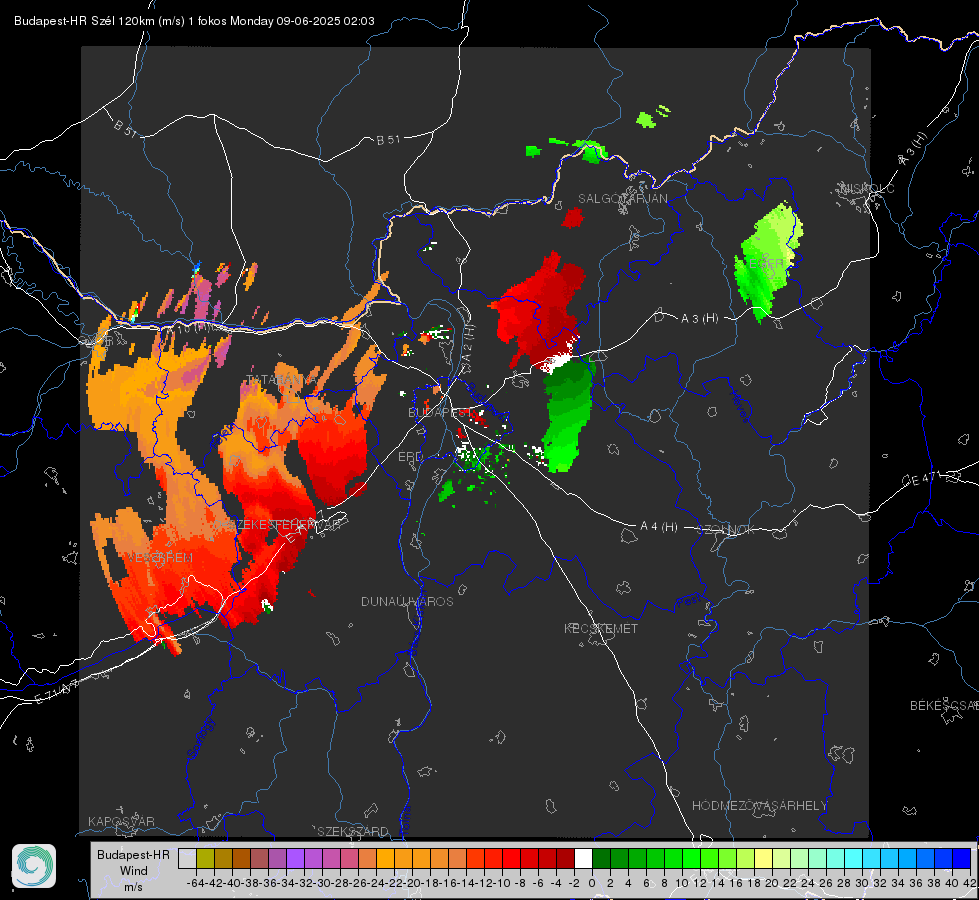
Task: Click the 42 value at the legend's end
Action: pos(970,883)
